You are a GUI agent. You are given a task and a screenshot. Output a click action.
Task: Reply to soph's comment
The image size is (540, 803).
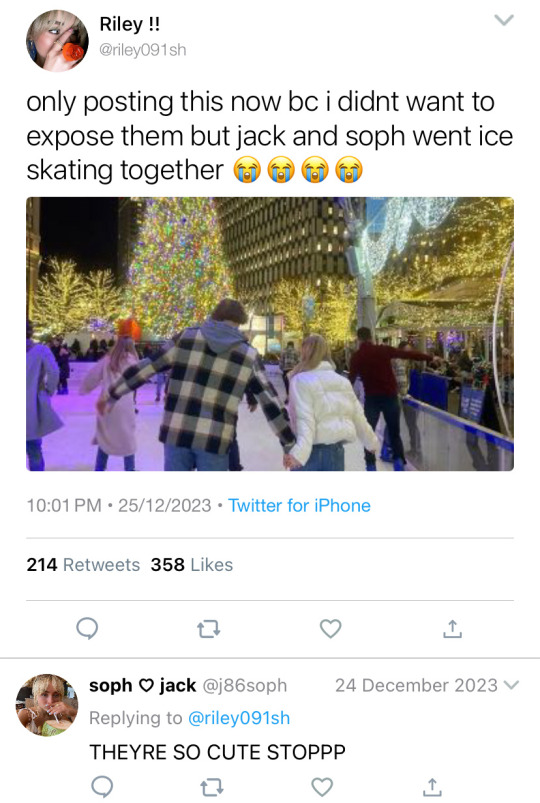coord(102,787)
